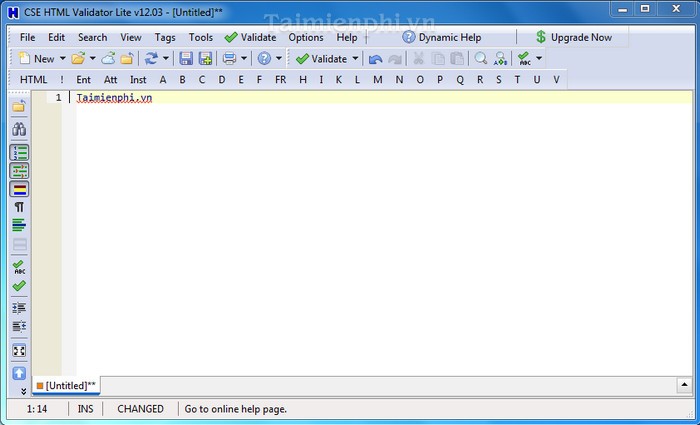Open the View menu
This screenshot has width=700, height=425.
point(131,38)
